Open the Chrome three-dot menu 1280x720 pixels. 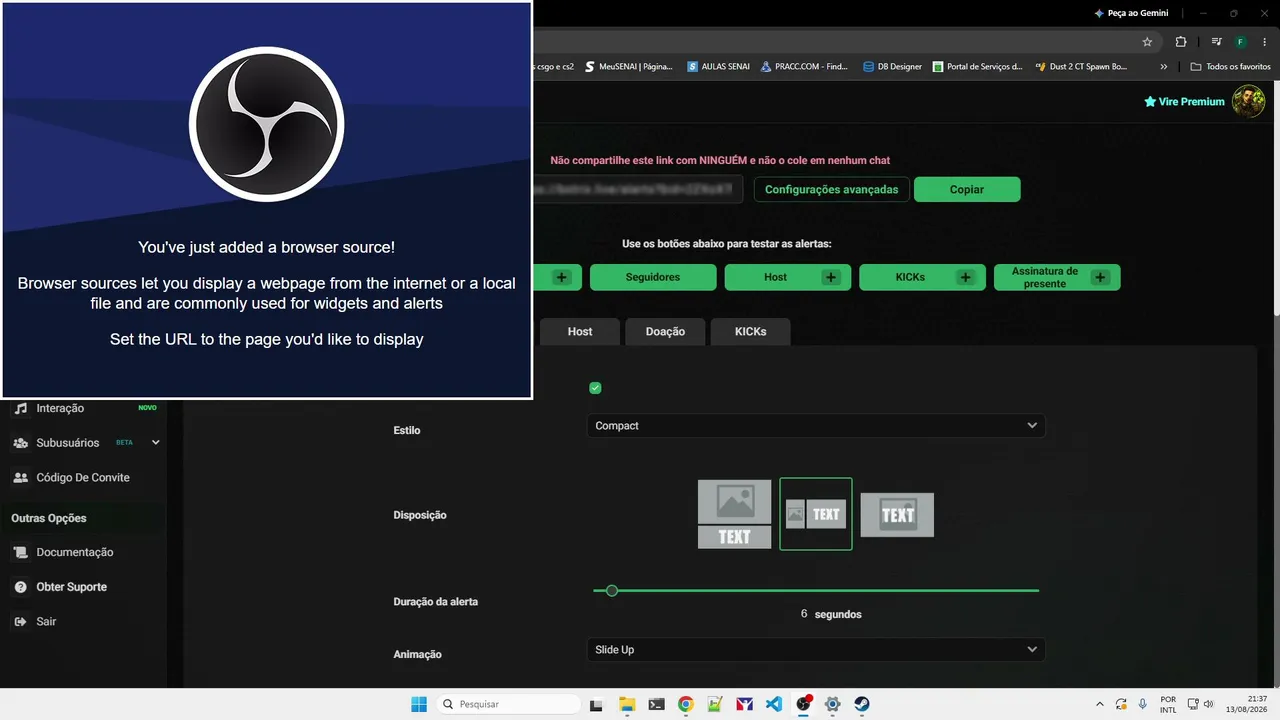[1264, 42]
